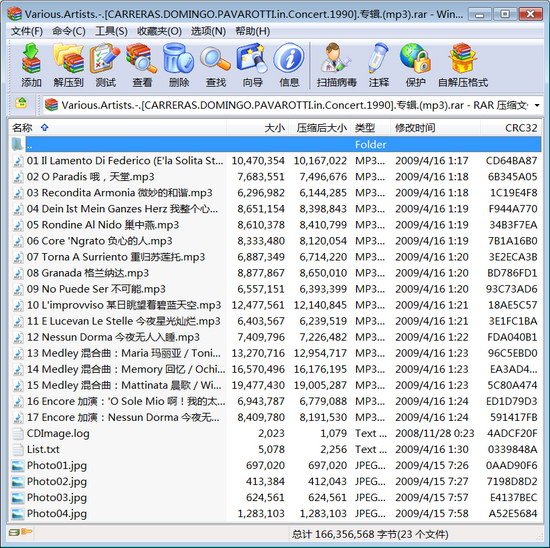The width and height of the screenshot is (550, 548).
Task: Open the 帮助(H) menu
Action: 253,31
